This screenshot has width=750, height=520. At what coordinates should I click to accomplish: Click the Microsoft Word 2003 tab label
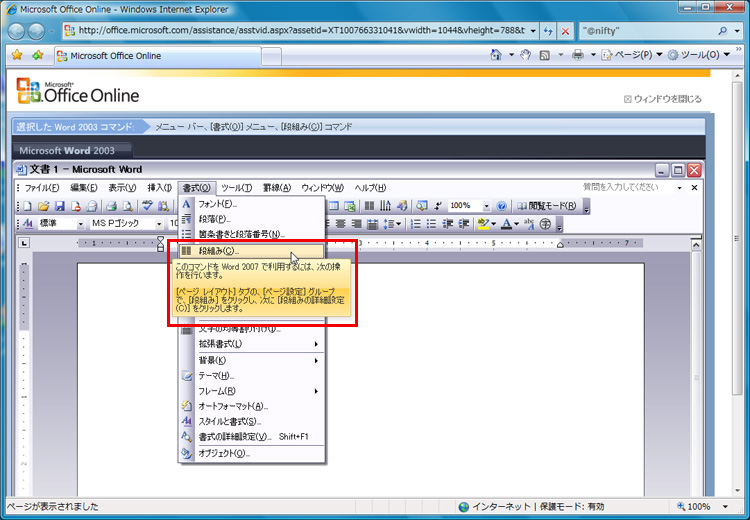pos(67,151)
